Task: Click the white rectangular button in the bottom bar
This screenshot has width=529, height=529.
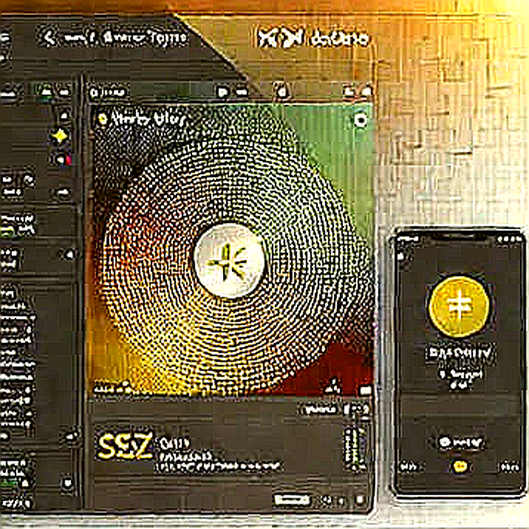Action: pos(292,500)
